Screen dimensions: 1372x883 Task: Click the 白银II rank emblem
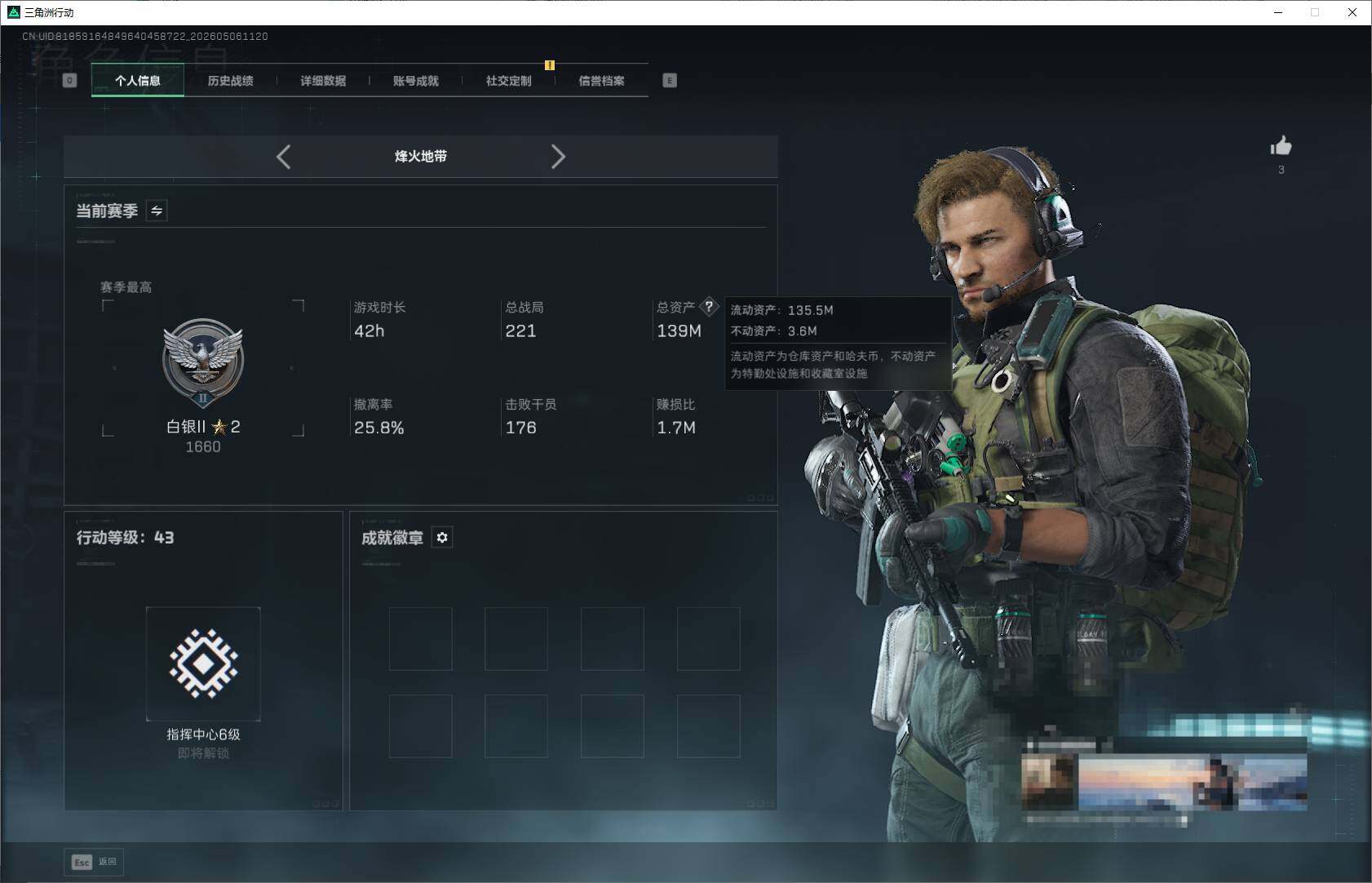tap(203, 363)
